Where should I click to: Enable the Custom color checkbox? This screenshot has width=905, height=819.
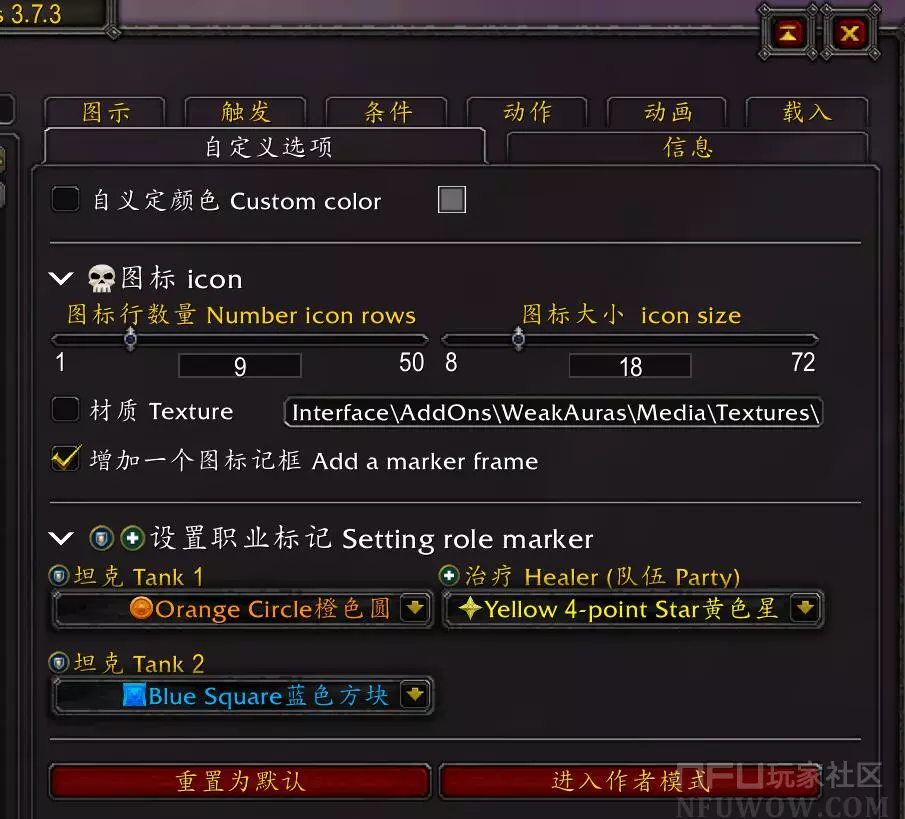(65, 200)
